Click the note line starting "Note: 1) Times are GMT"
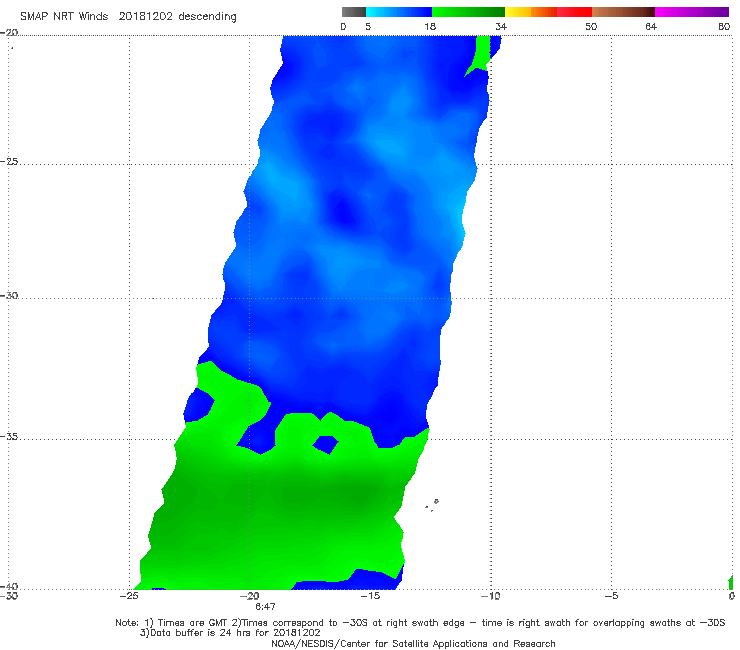The width and height of the screenshot is (740, 650). point(420,623)
